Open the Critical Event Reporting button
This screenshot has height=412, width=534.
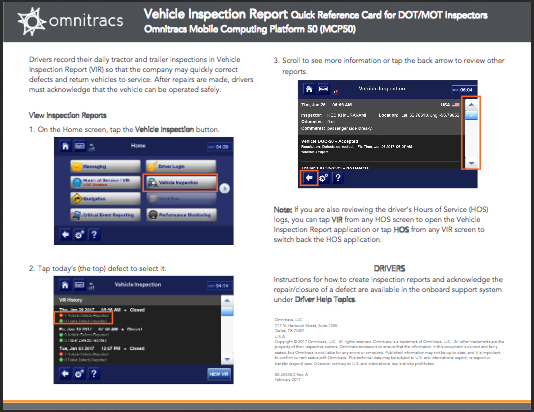[x=105, y=215]
